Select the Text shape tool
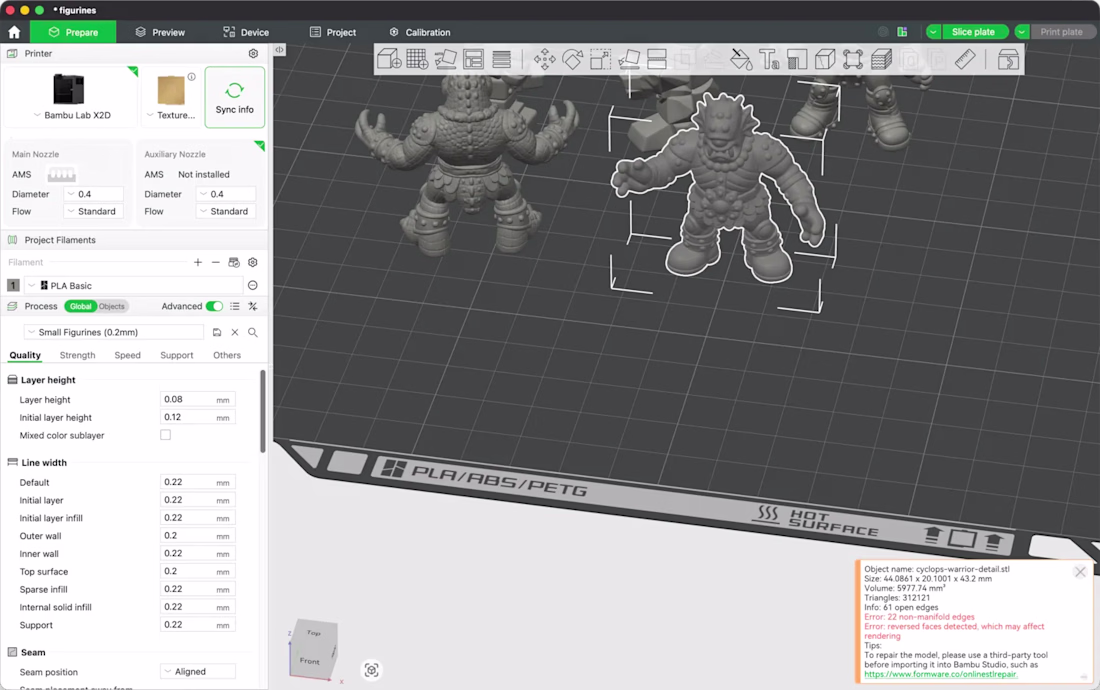 click(x=769, y=60)
